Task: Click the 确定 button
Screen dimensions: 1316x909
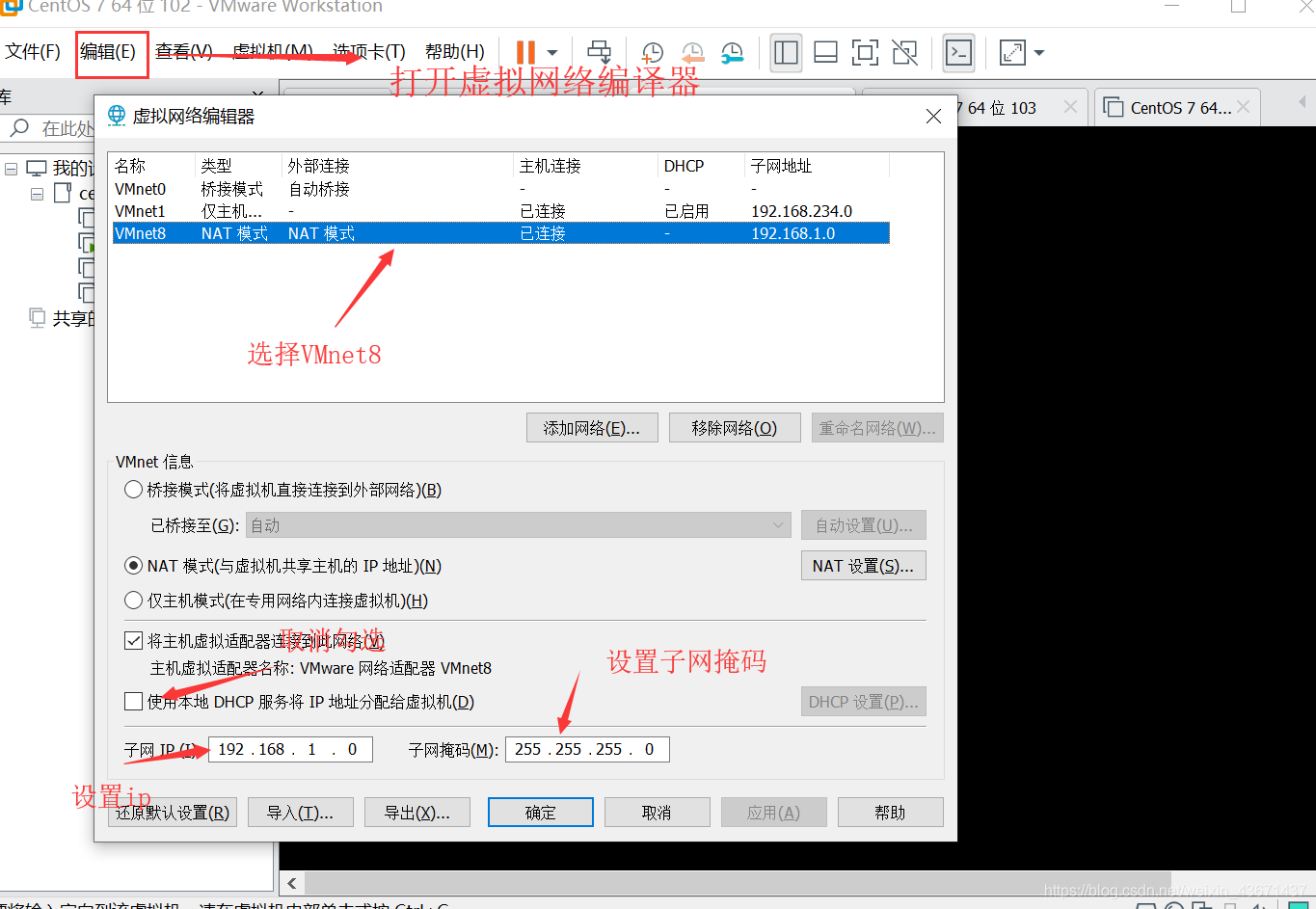Action: [x=541, y=813]
